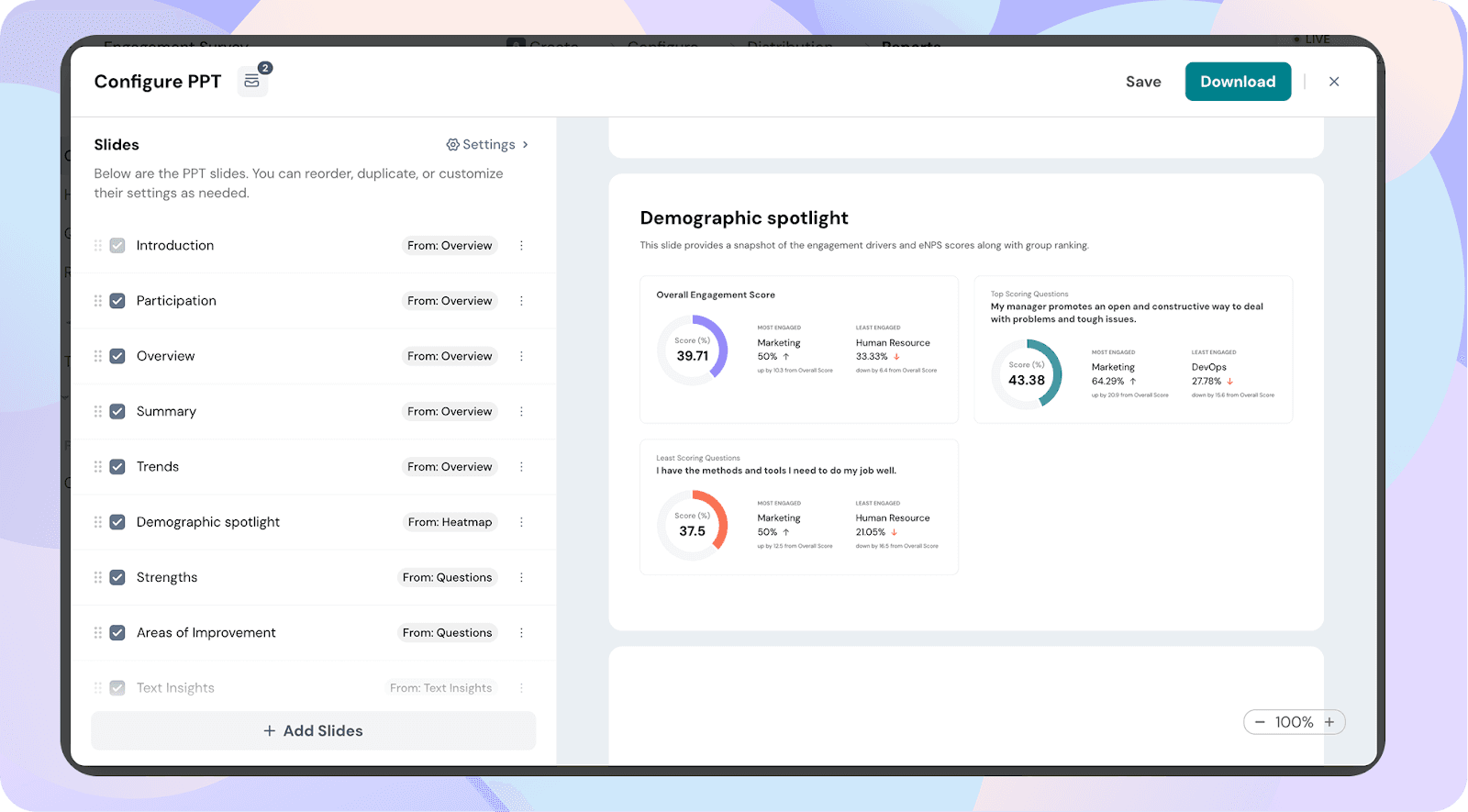Deselect the Demographic spotlight checkbox
Viewport: 1468px width, 812px height.
(x=117, y=522)
